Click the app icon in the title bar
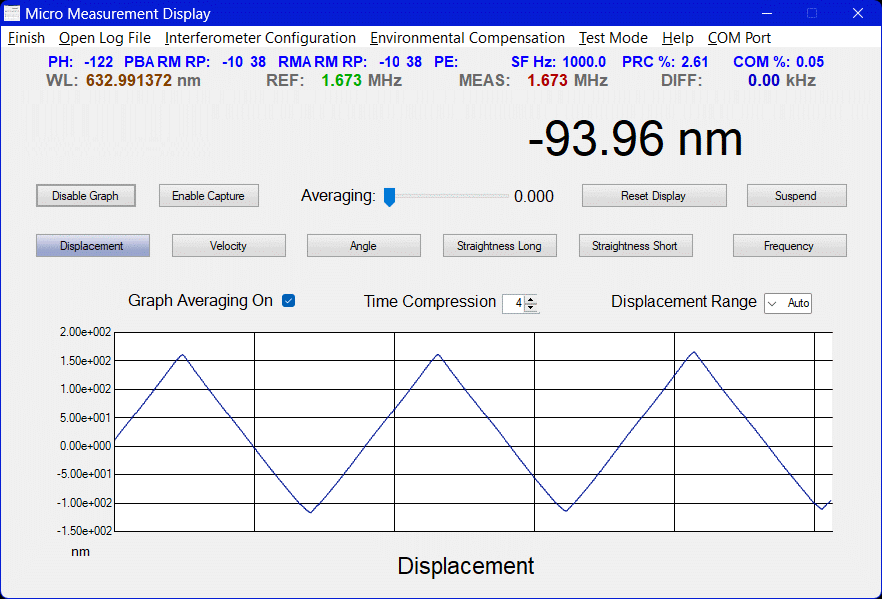 point(13,13)
